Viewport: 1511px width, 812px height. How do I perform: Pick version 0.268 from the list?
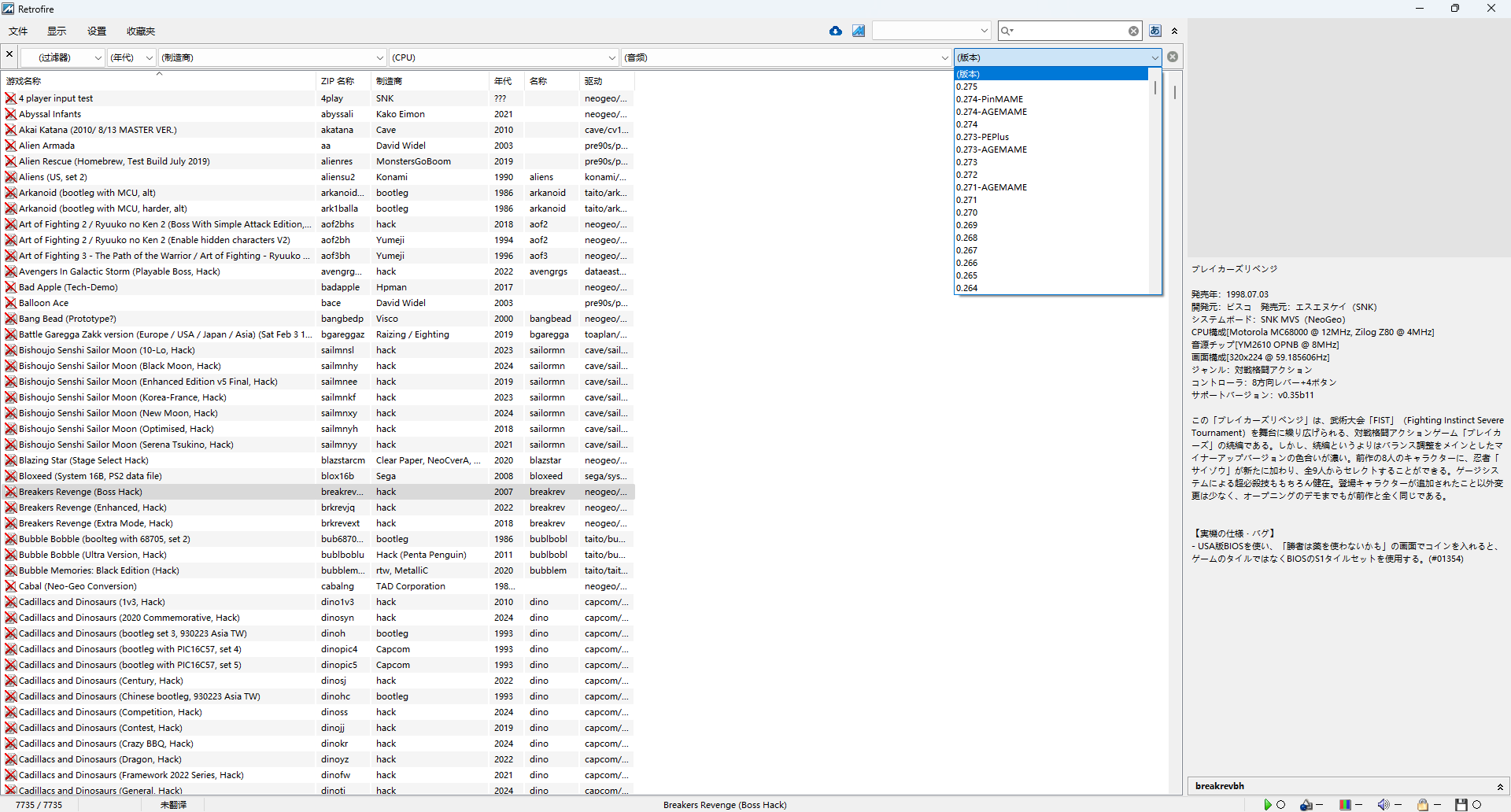(x=1051, y=238)
